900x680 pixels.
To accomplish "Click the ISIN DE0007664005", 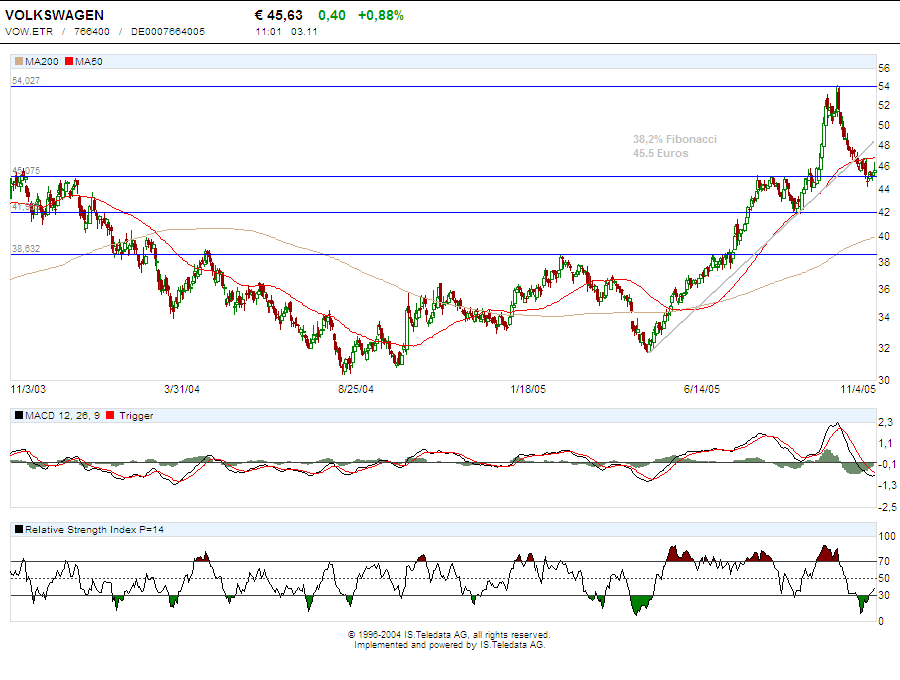I will pos(168,32).
